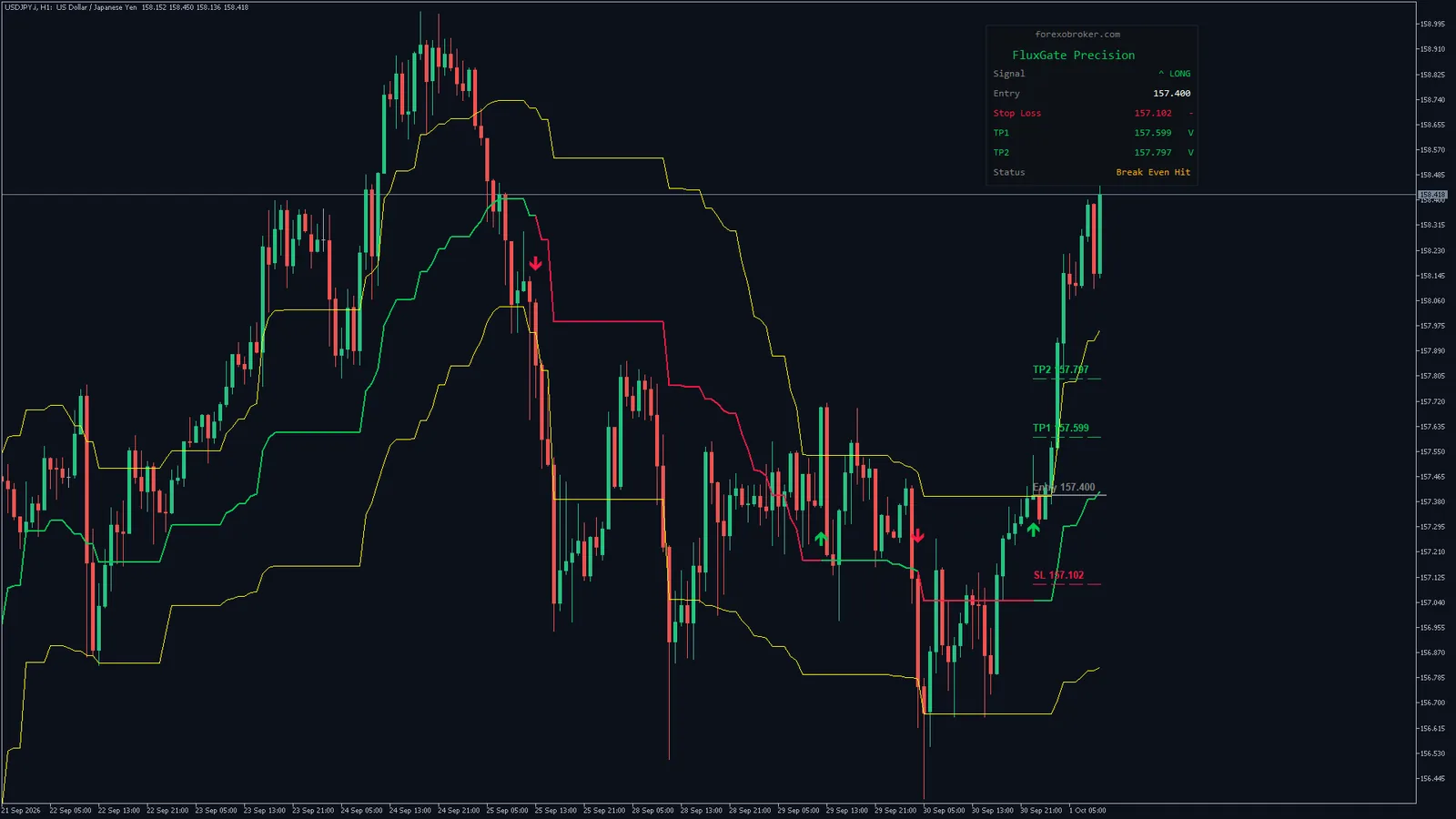This screenshot has width=1456, height=819.
Task: Click the FluxGate Precision panel title
Action: pyautogui.click(x=1074, y=56)
